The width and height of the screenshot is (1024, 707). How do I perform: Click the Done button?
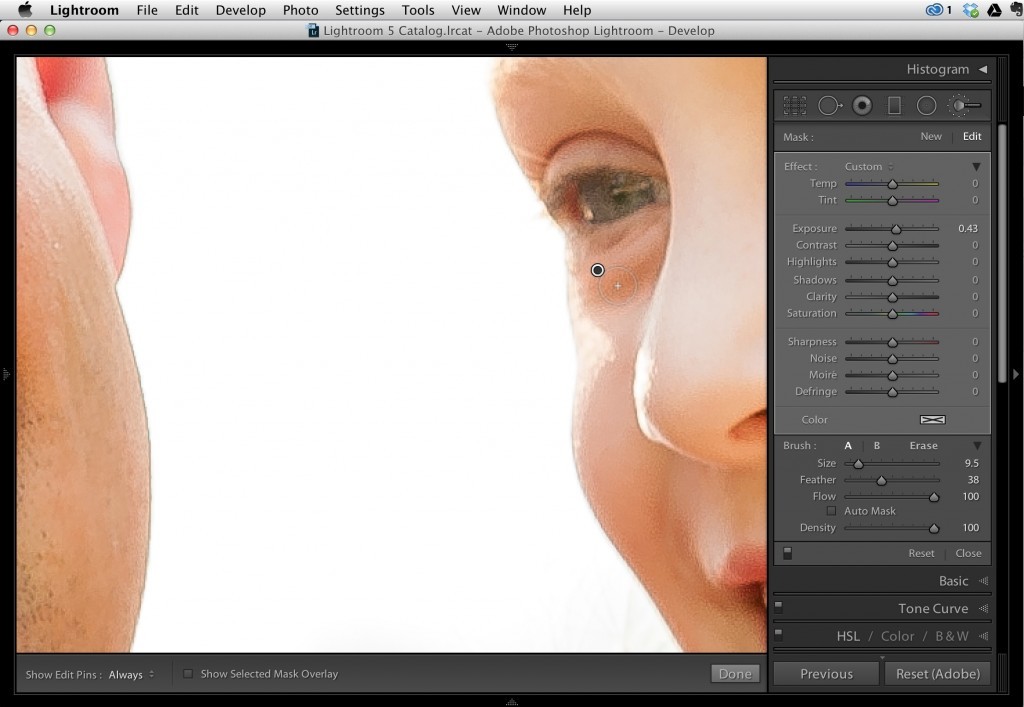[x=735, y=674]
